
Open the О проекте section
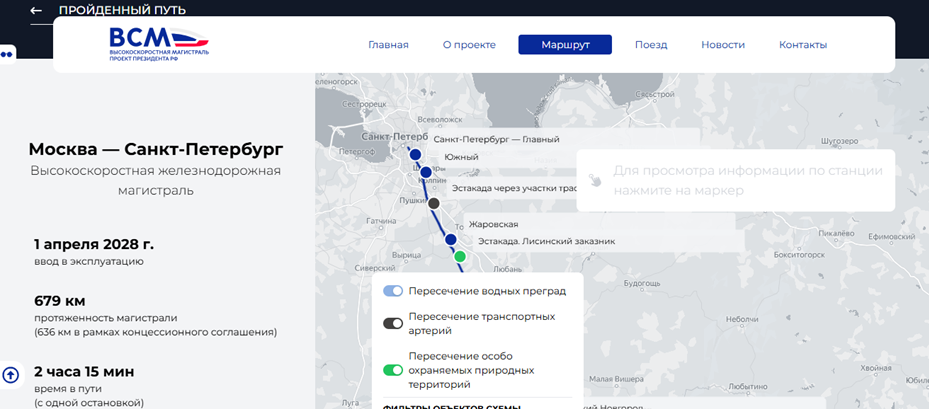[x=469, y=45]
